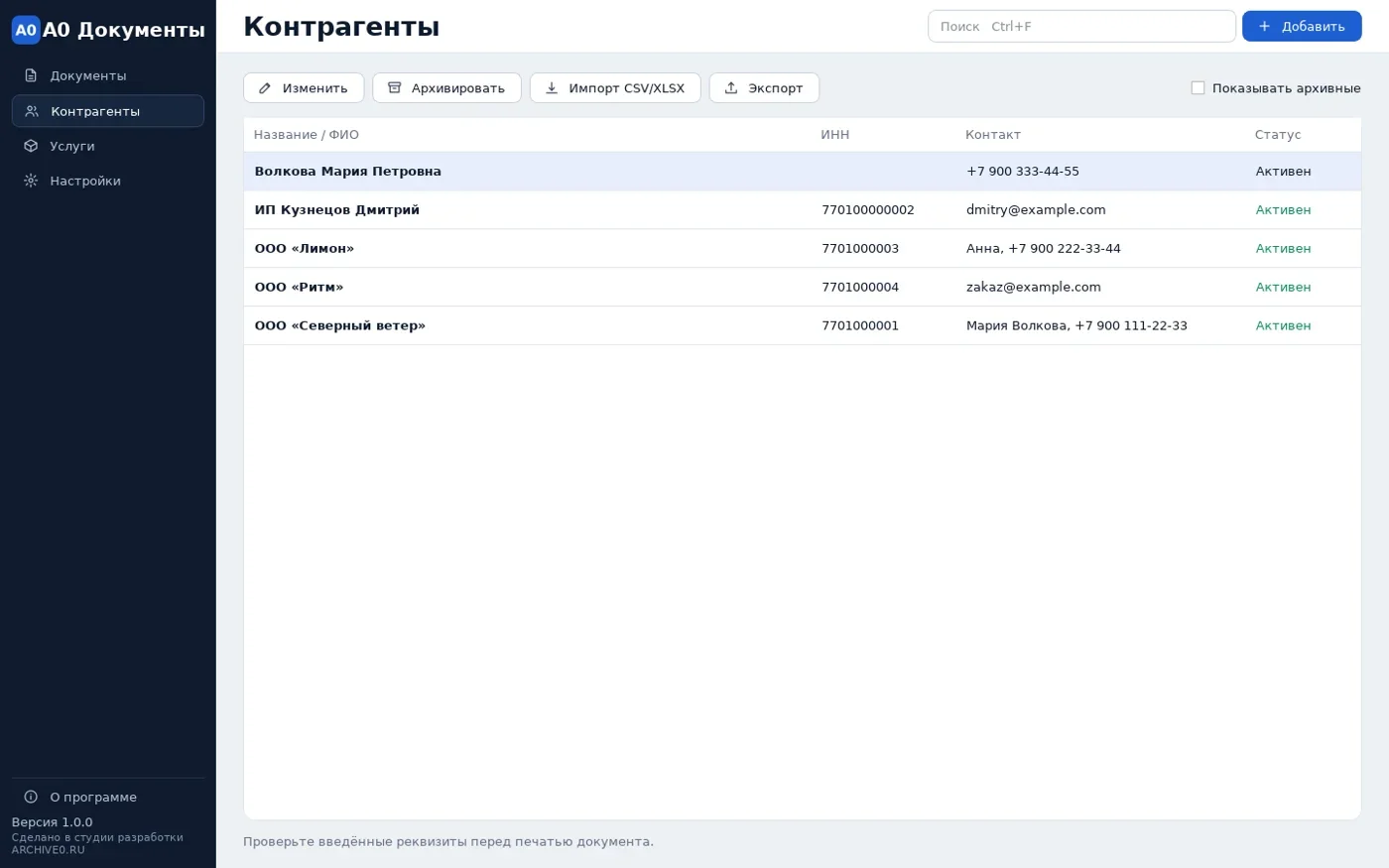This screenshot has width=1389, height=868.
Task: Open the Настройки section
Action: (108, 181)
